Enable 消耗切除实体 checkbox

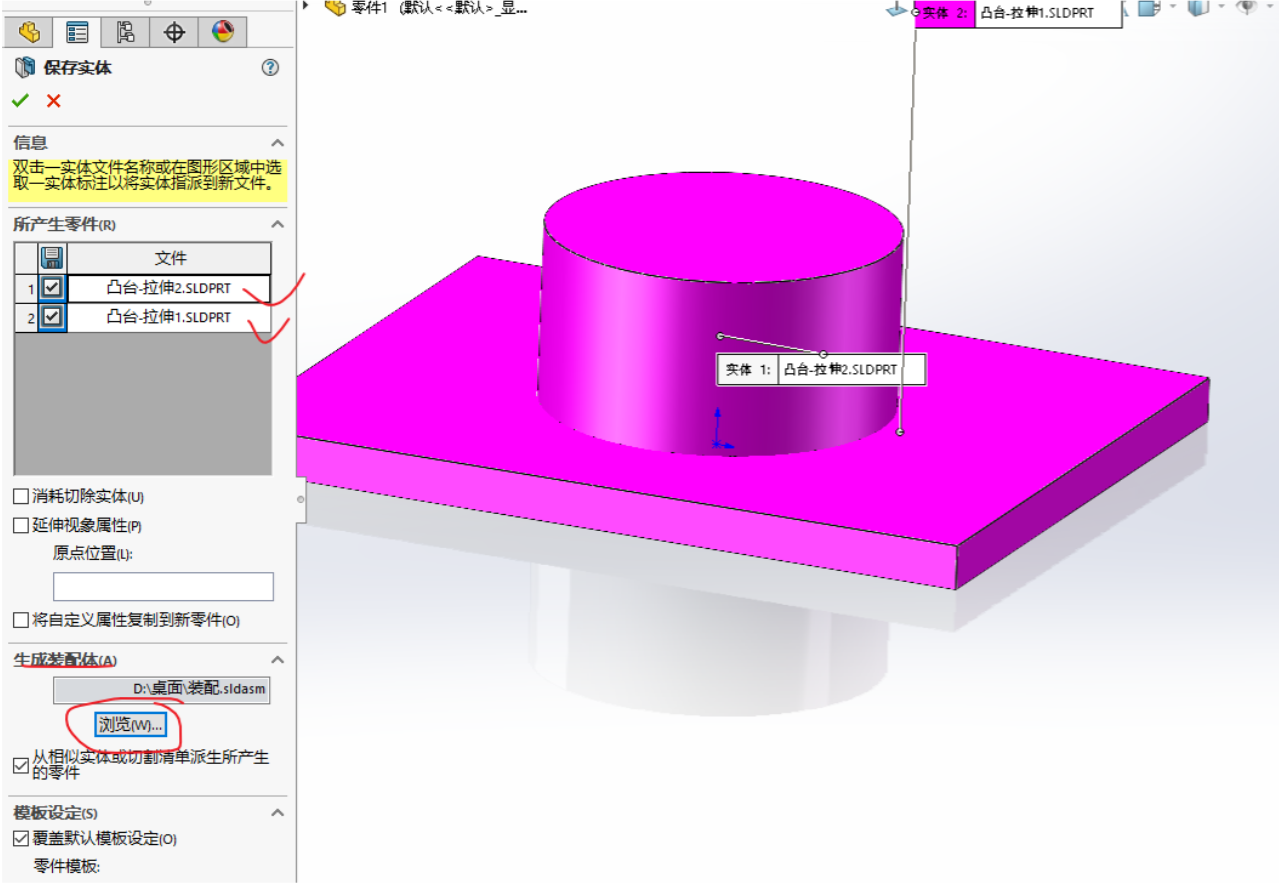tap(20, 496)
